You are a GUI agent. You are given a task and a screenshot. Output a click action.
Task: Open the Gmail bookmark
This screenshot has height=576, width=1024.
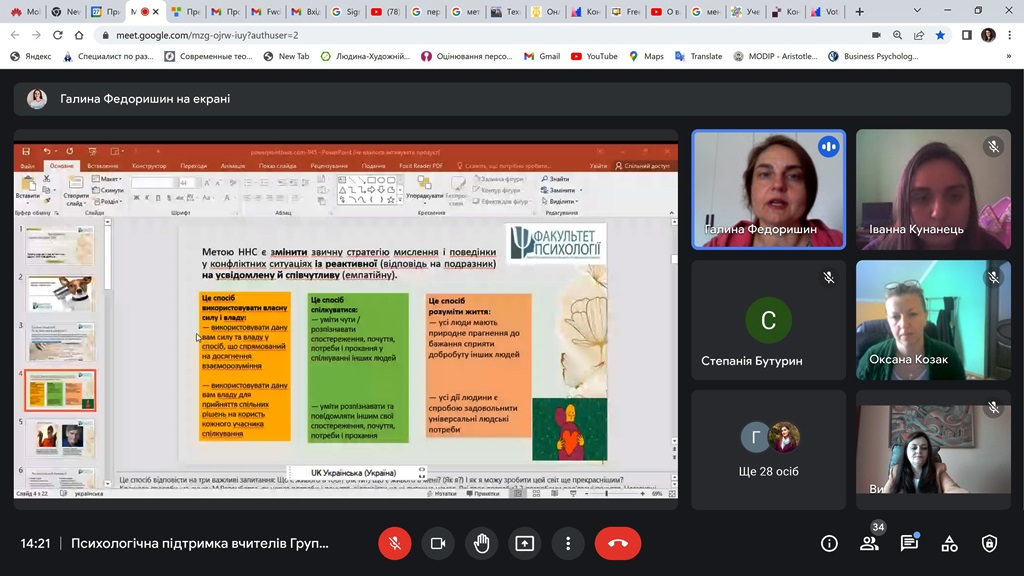tap(541, 57)
